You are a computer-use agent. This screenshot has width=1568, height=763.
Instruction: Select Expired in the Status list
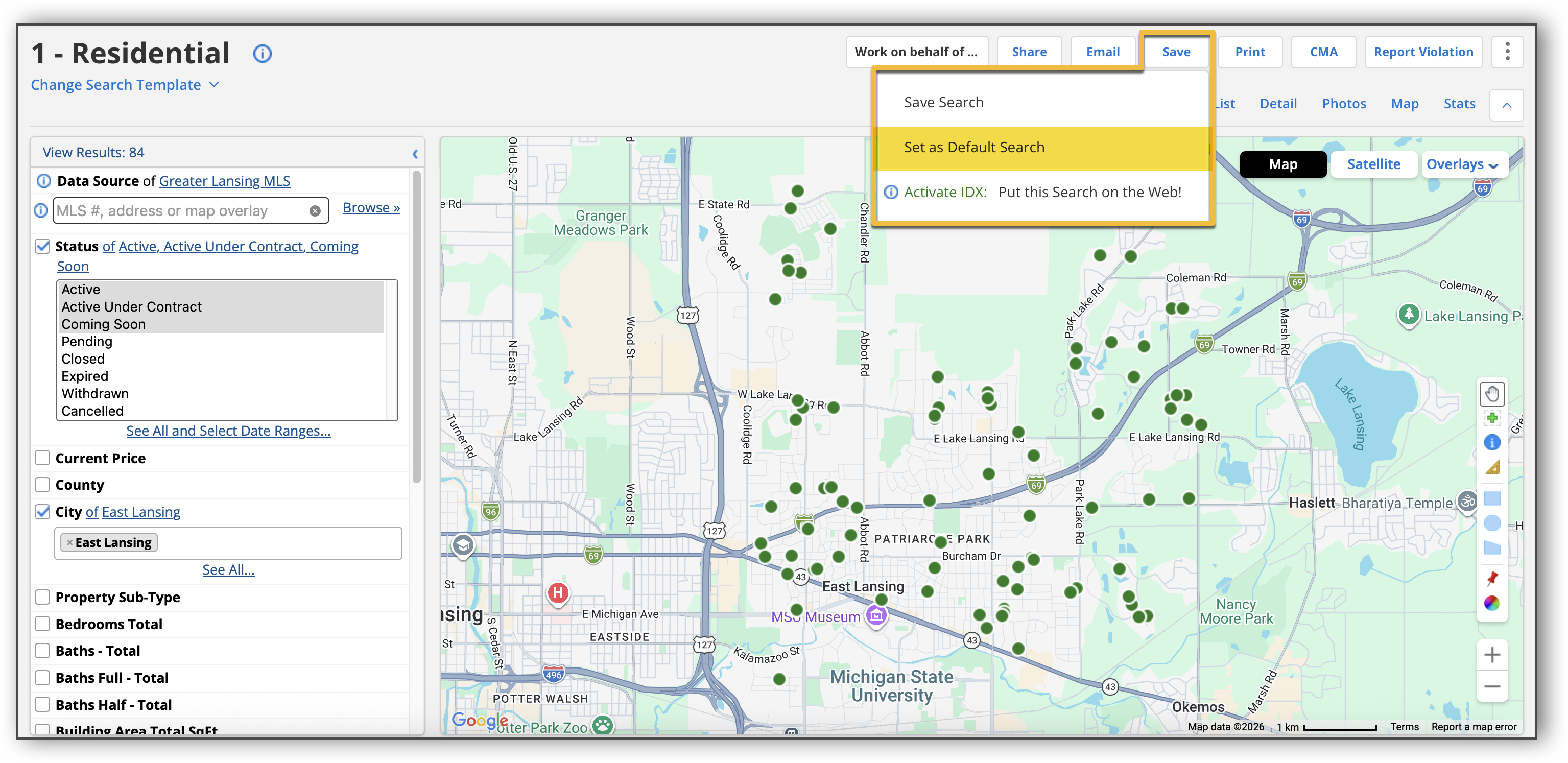pyautogui.click(x=221, y=376)
